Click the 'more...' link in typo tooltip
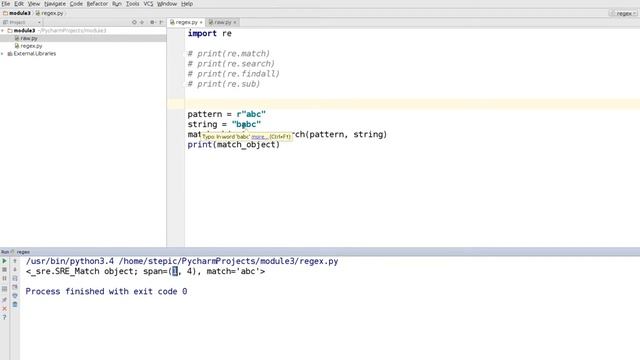 tap(260, 137)
